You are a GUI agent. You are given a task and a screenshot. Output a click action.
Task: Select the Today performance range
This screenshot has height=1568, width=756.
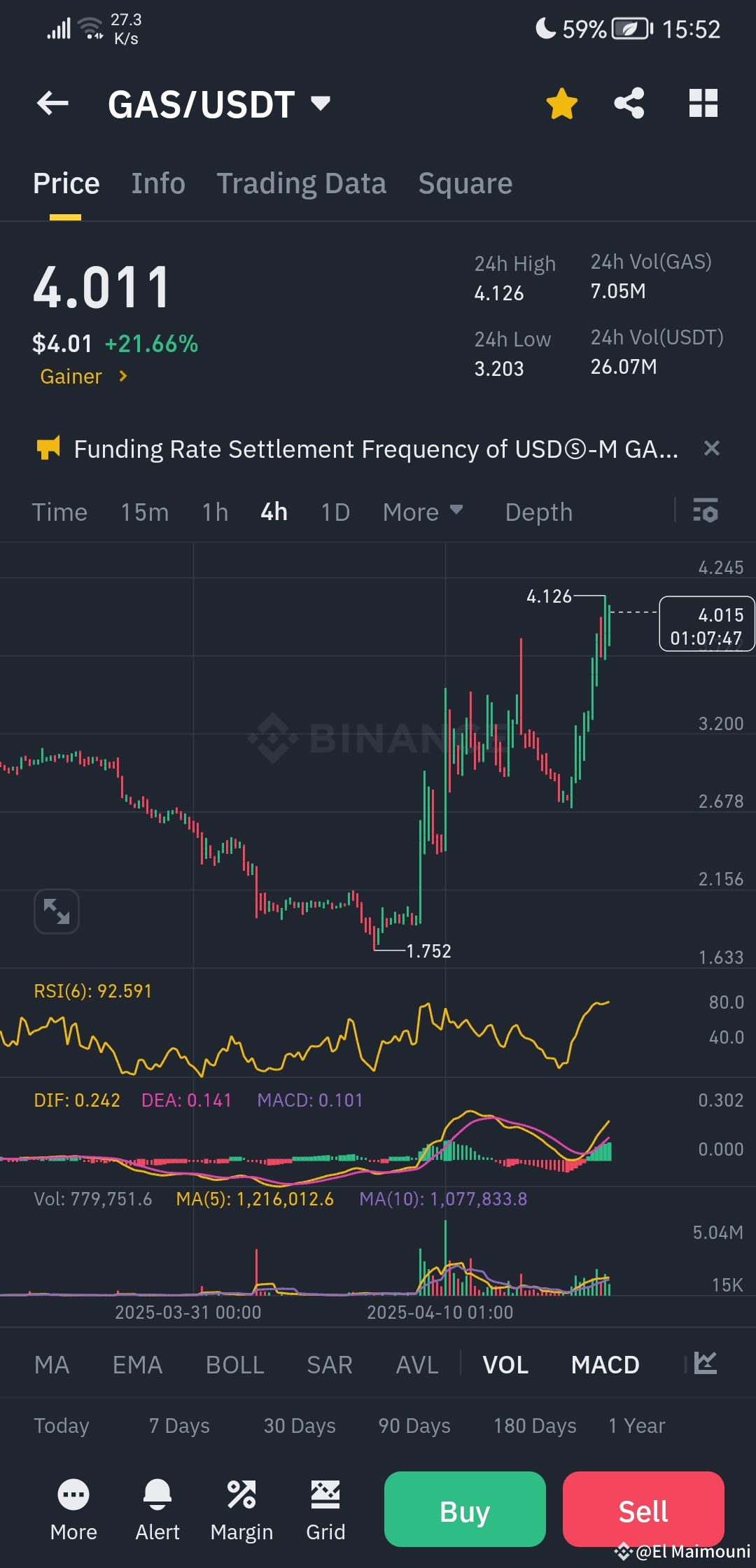[x=62, y=1426]
